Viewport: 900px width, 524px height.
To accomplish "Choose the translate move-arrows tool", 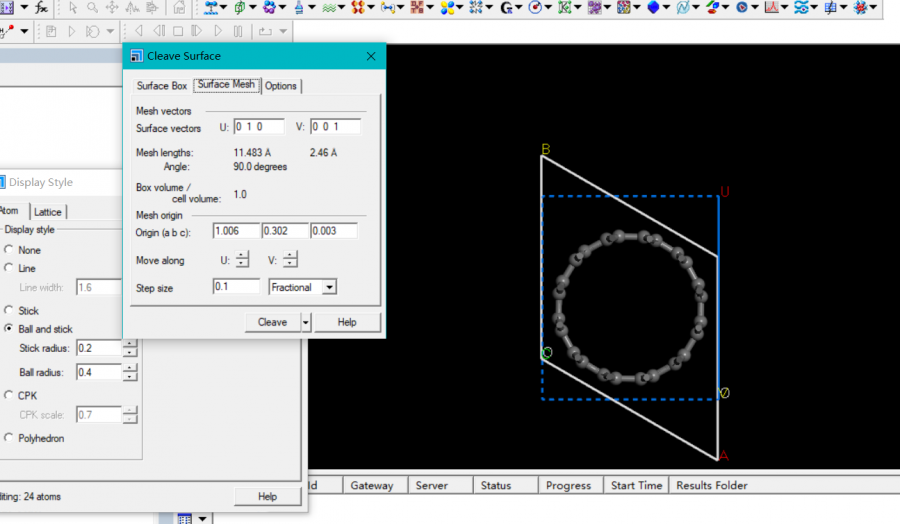I will [112, 7].
